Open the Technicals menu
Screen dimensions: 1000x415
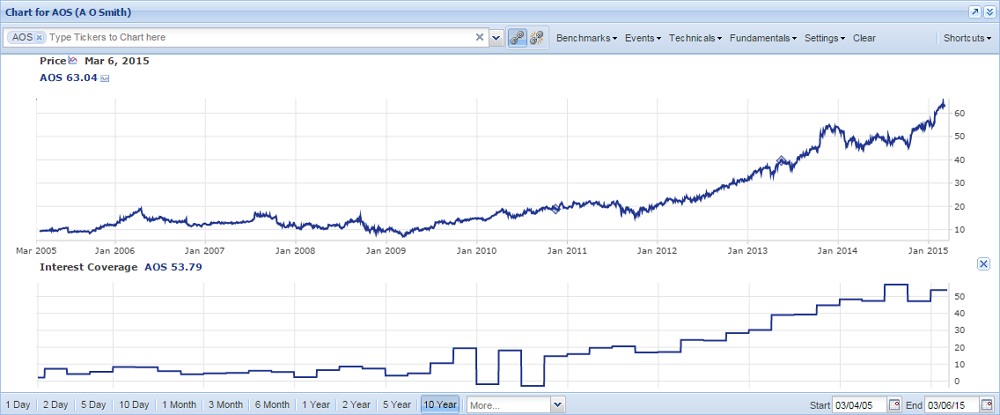click(695, 38)
